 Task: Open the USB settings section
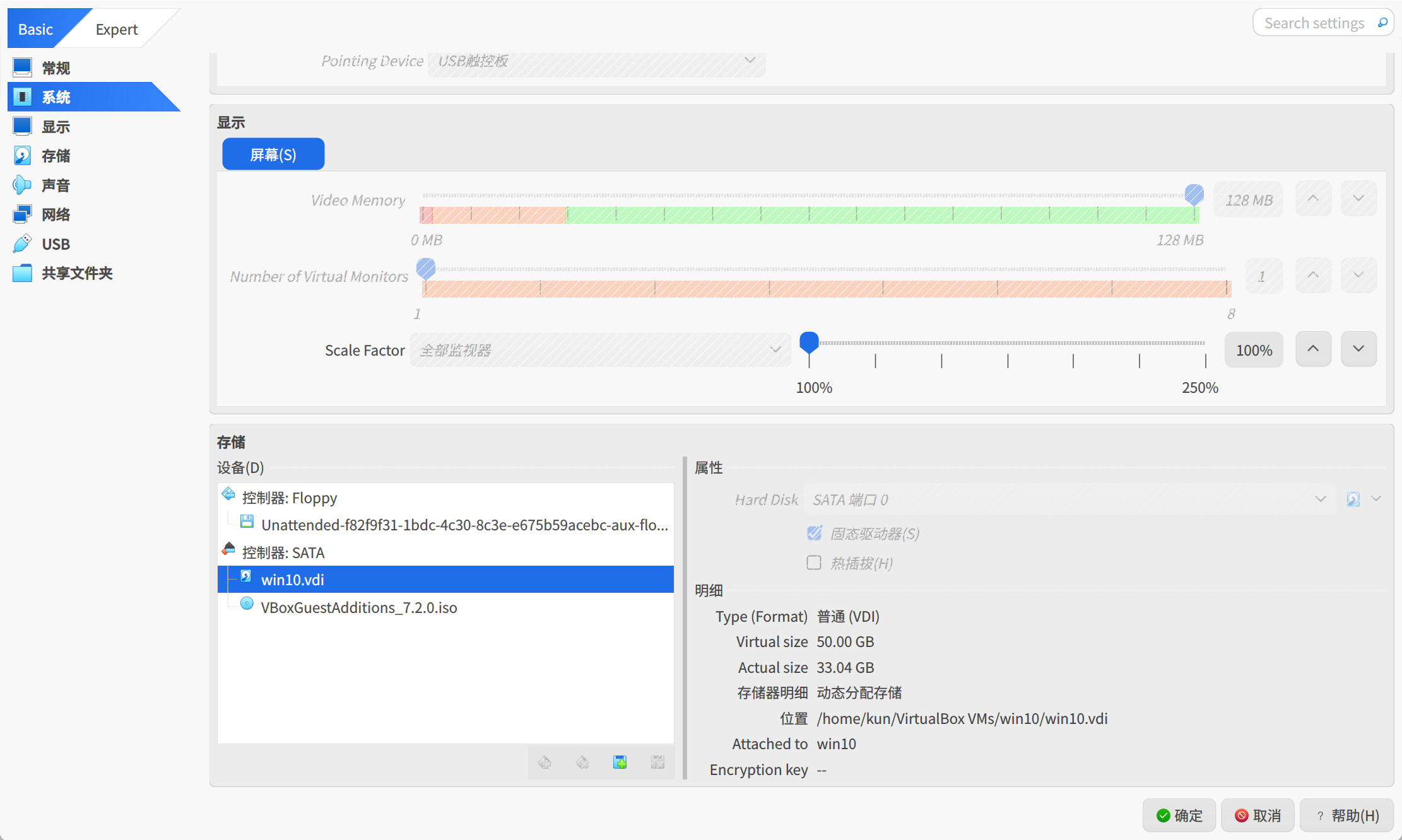tap(56, 244)
